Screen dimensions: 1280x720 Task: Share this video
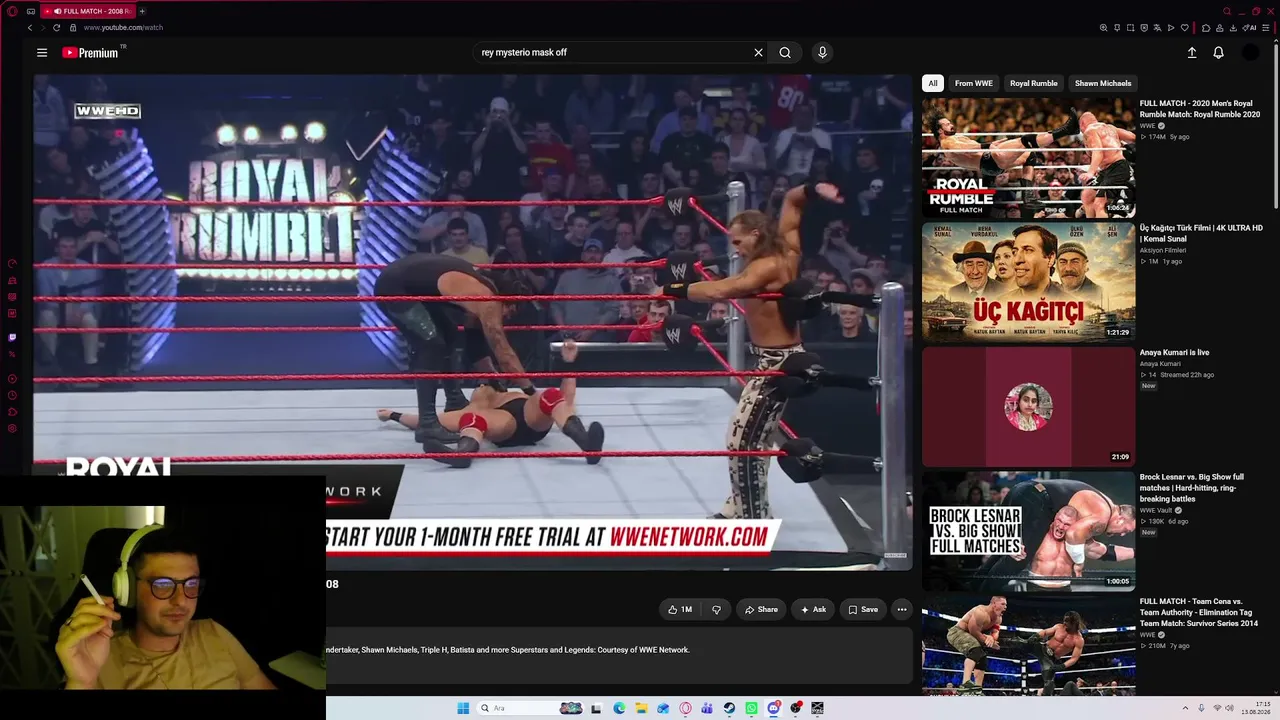coord(761,609)
